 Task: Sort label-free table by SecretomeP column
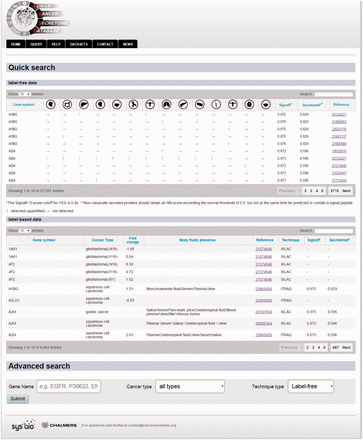pos(312,105)
